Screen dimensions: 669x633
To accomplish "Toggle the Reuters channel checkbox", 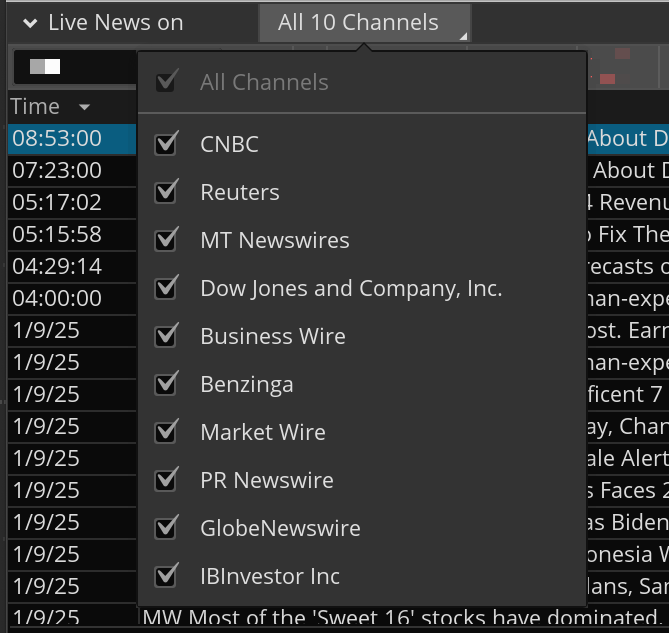I will click(x=167, y=192).
